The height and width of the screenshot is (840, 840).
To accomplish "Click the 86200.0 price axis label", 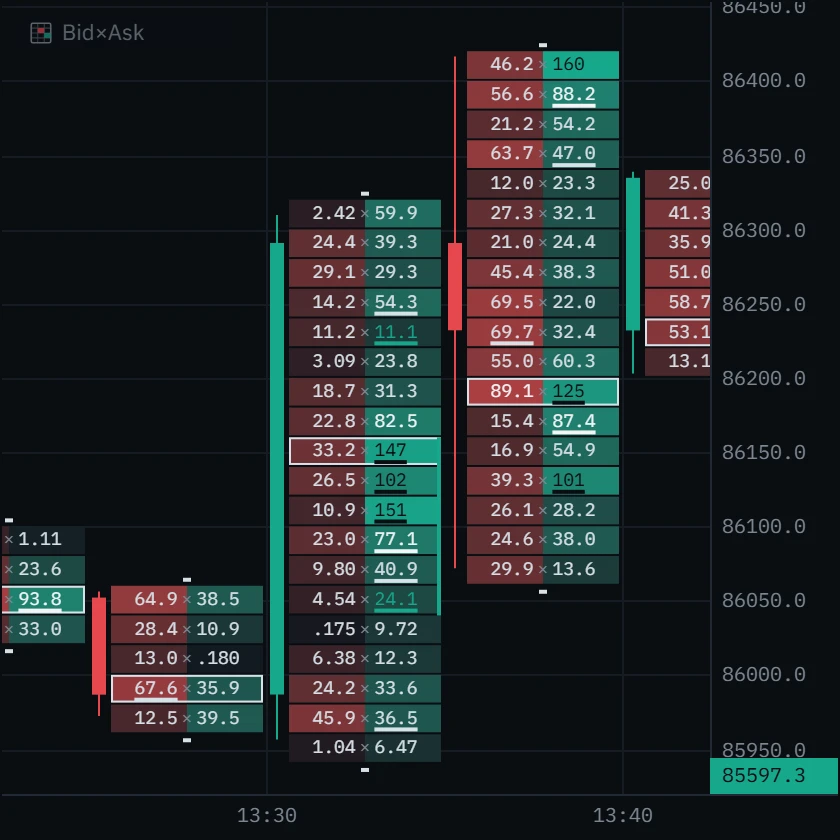I will click(x=763, y=378).
